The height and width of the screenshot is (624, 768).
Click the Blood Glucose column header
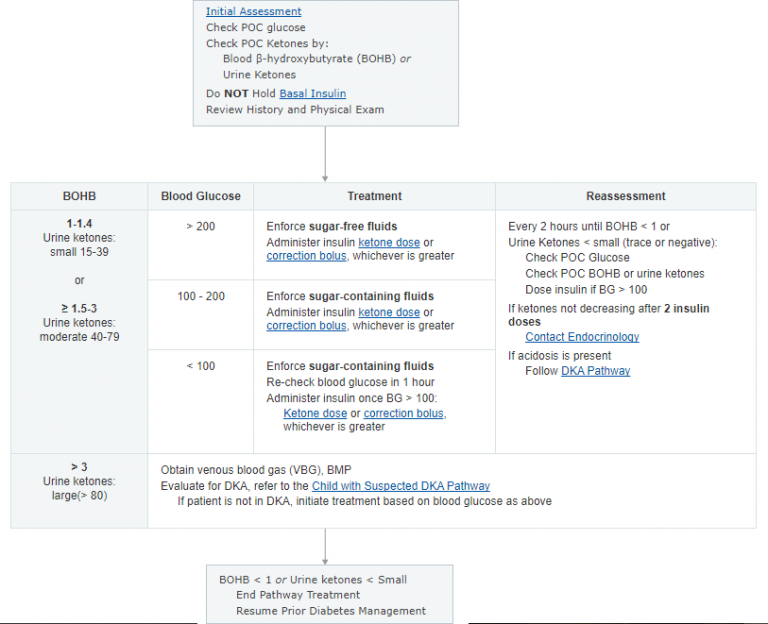[200, 196]
